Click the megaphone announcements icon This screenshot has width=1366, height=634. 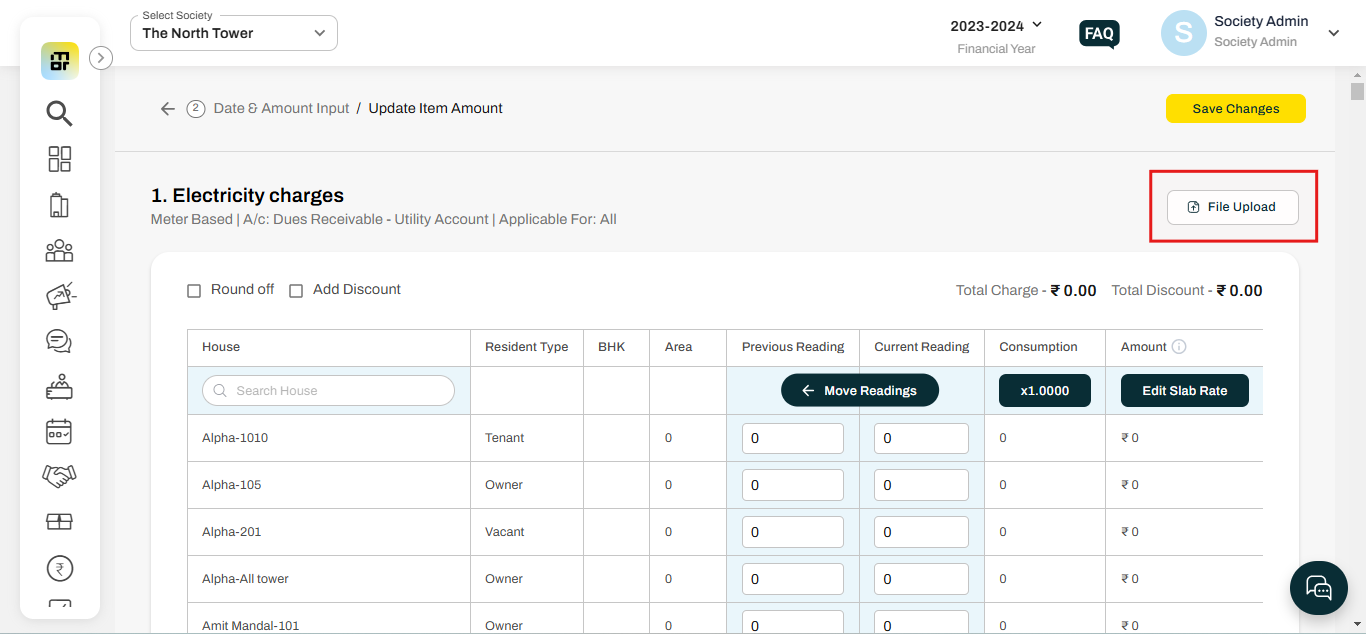coord(59,296)
